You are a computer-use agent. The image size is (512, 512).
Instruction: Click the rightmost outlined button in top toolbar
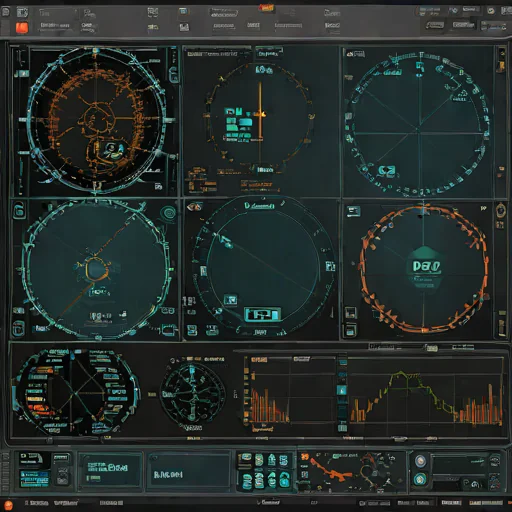(x=493, y=26)
